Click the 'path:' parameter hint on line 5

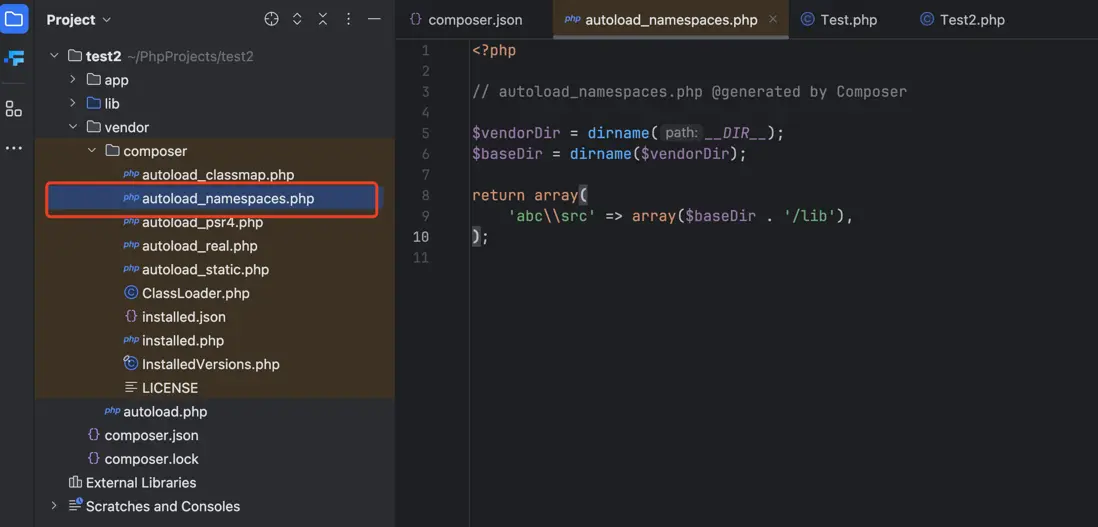(x=681, y=133)
